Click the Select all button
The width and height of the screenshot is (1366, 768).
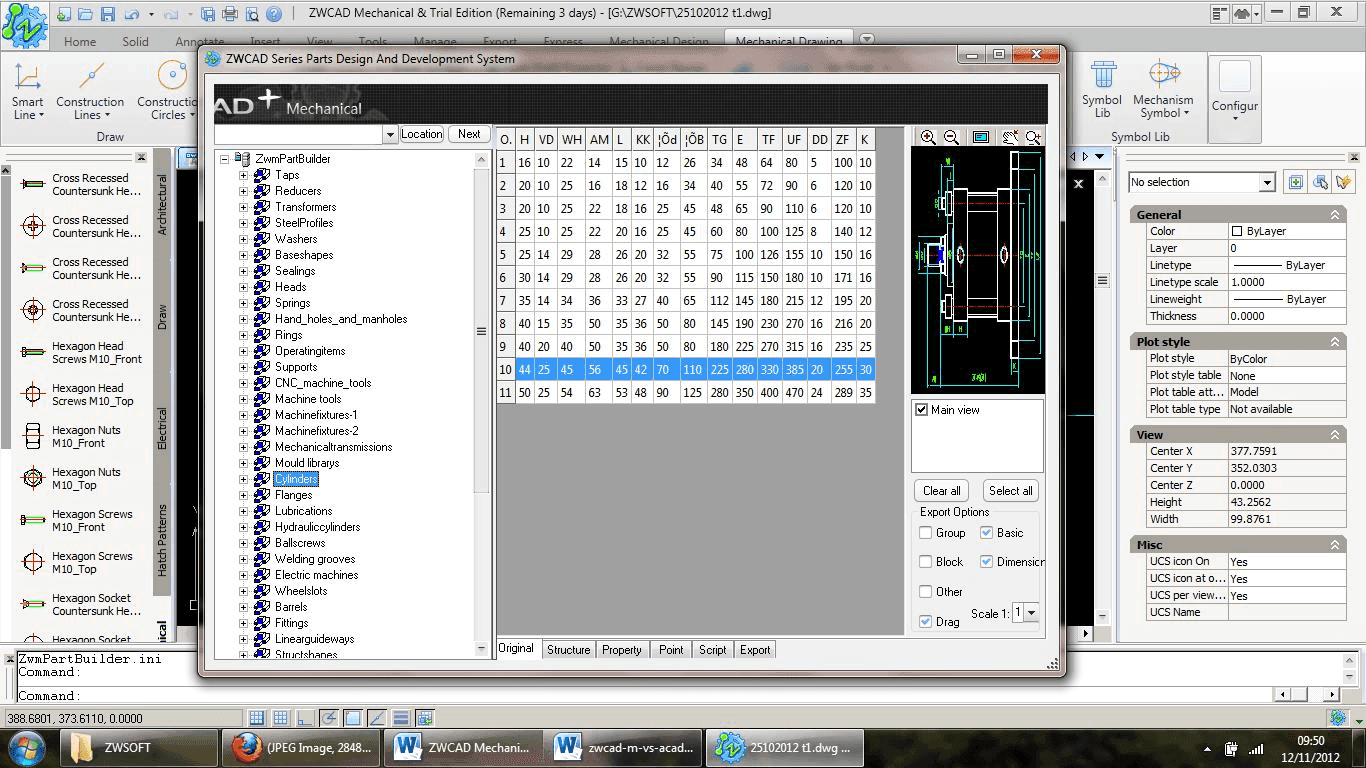coord(1010,491)
